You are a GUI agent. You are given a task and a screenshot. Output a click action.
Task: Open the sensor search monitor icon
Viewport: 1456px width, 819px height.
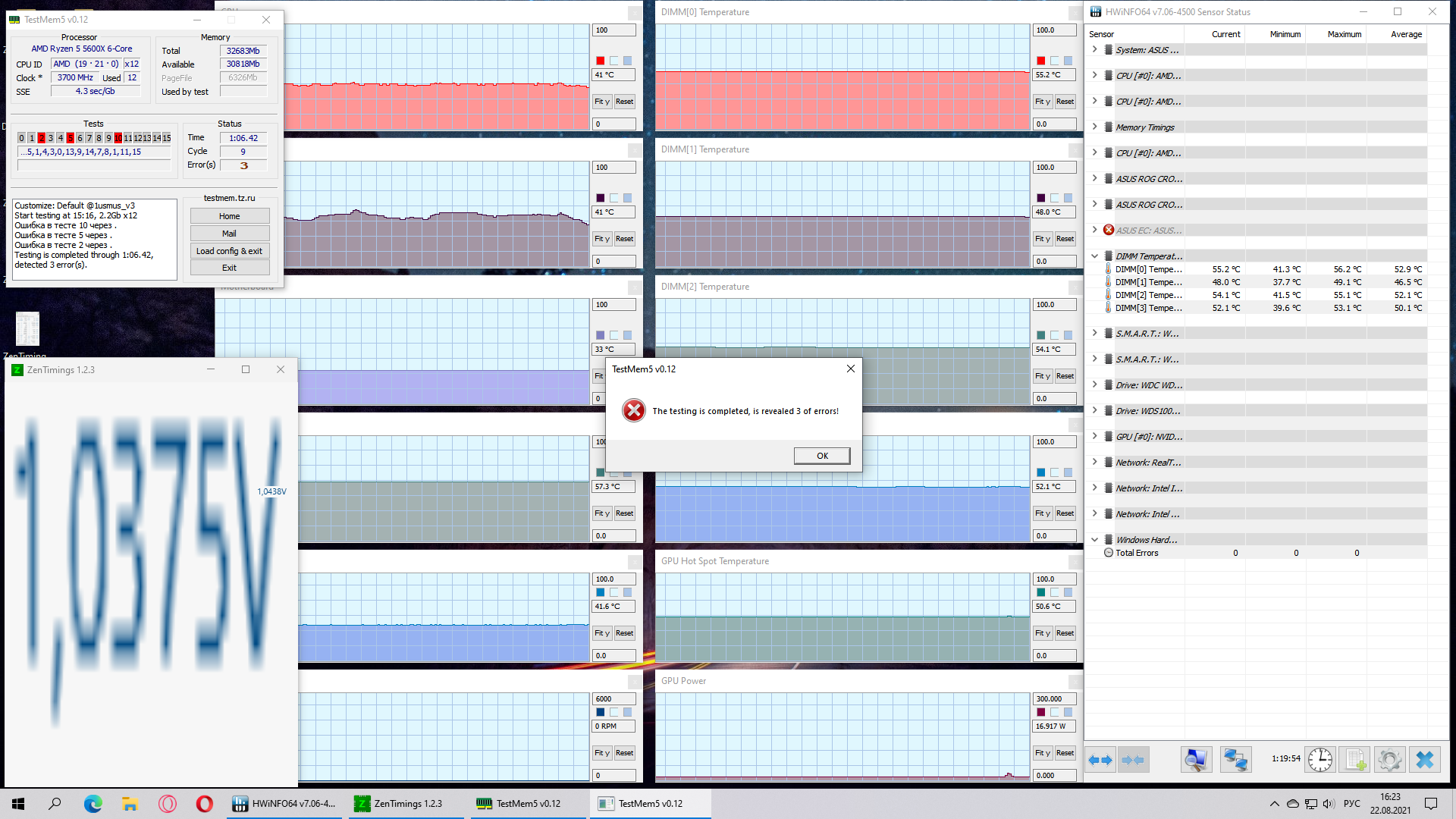click(x=1196, y=760)
